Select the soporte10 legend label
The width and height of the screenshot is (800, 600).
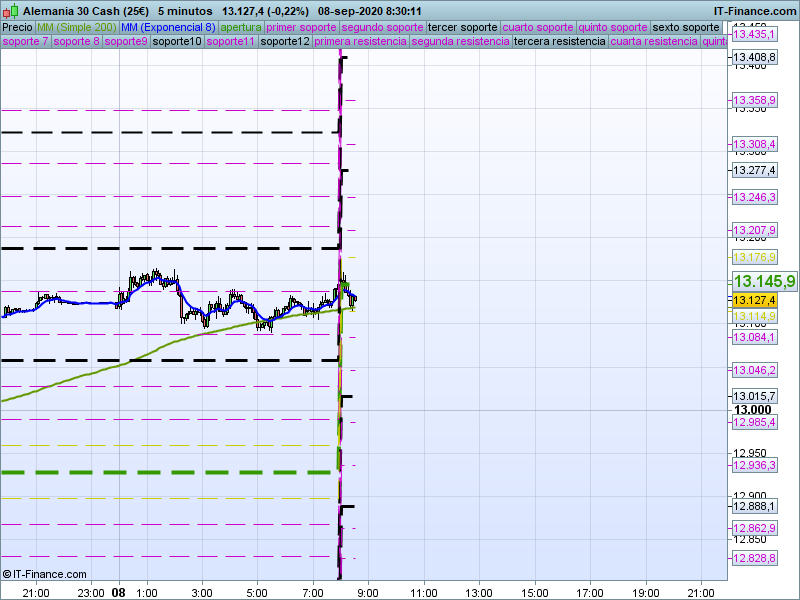click(x=177, y=42)
